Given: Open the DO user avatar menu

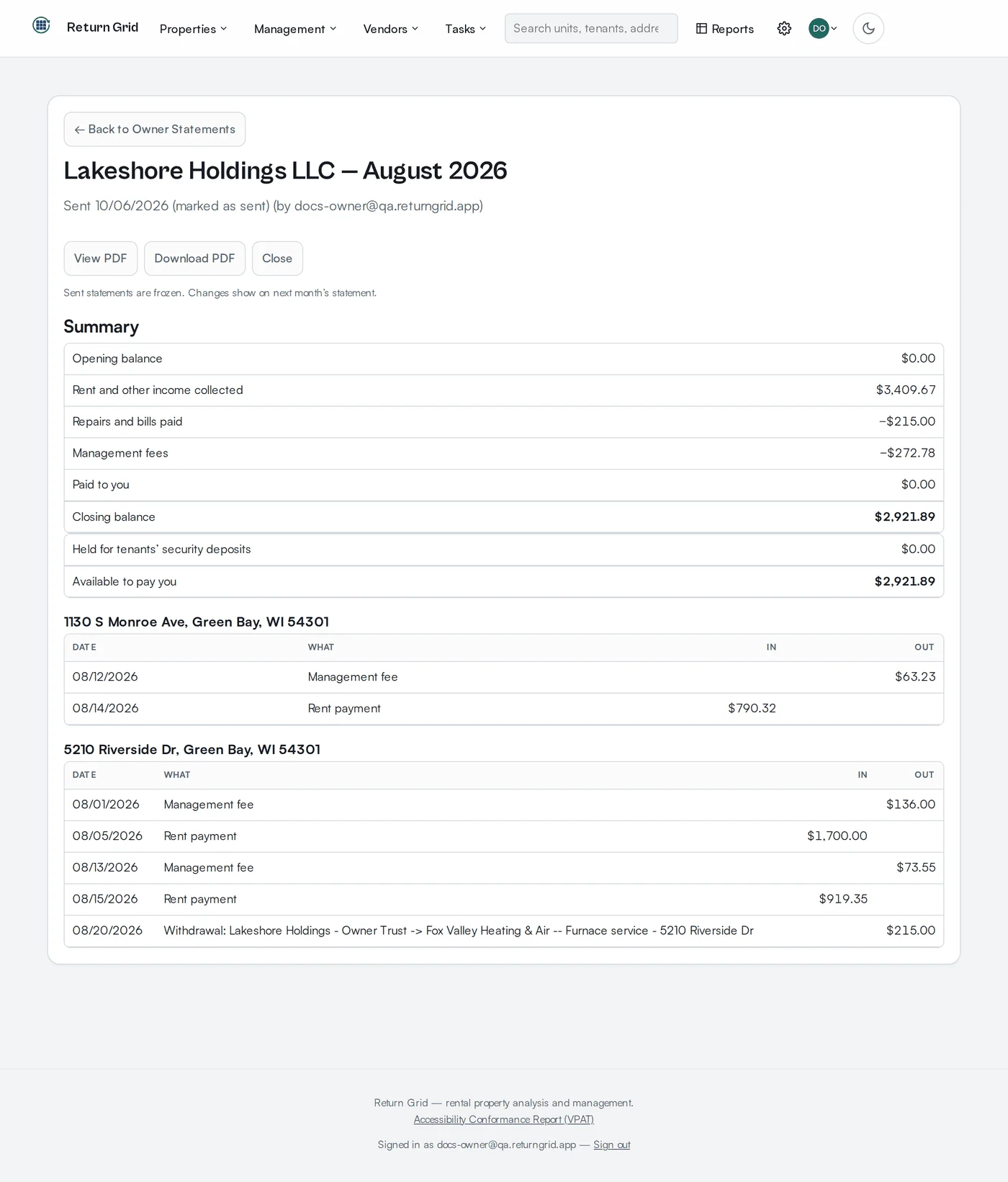Looking at the screenshot, I should (823, 29).
